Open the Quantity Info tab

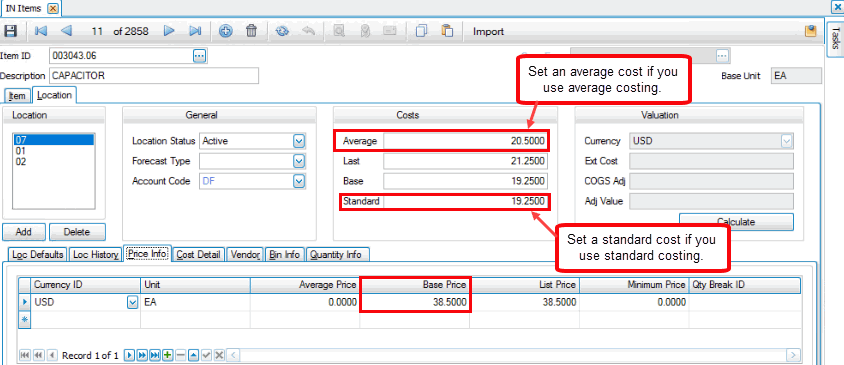point(337,255)
